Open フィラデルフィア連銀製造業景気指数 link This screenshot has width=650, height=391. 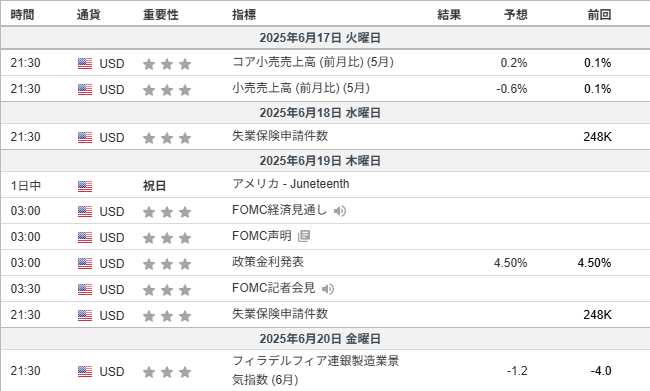(x=315, y=370)
